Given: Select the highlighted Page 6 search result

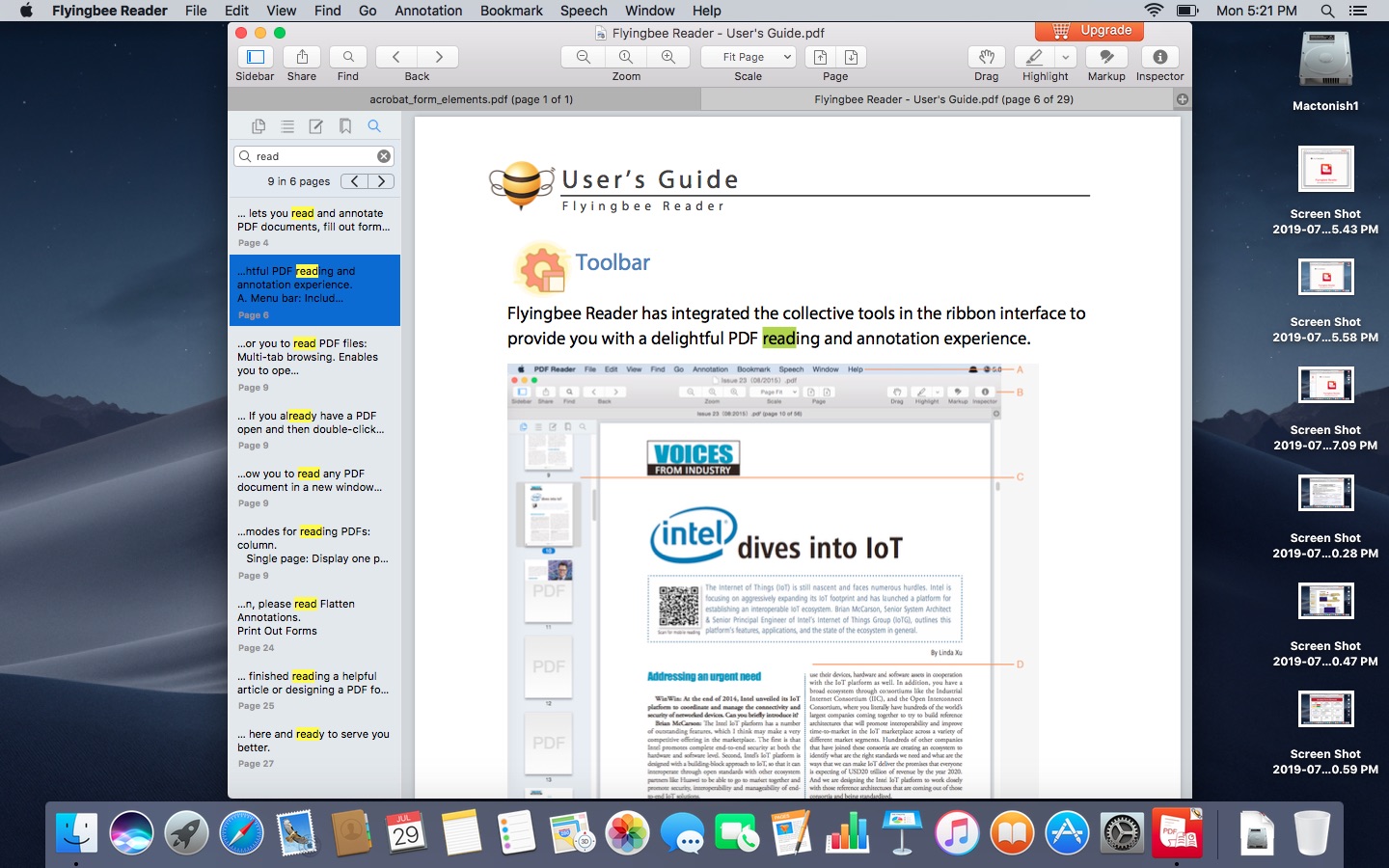Looking at the screenshot, I should pyautogui.click(x=313, y=290).
